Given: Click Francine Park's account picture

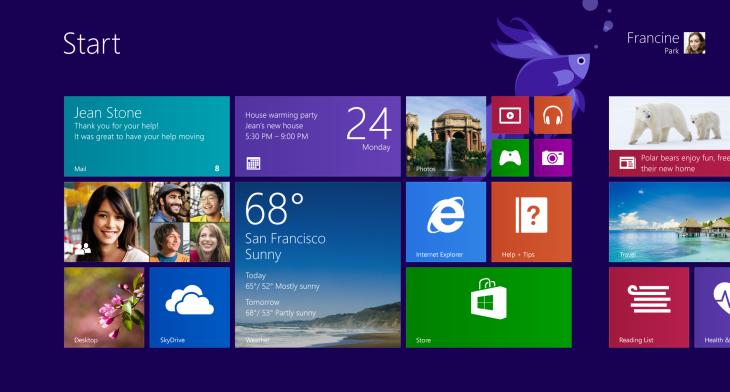Looking at the screenshot, I should [695, 43].
